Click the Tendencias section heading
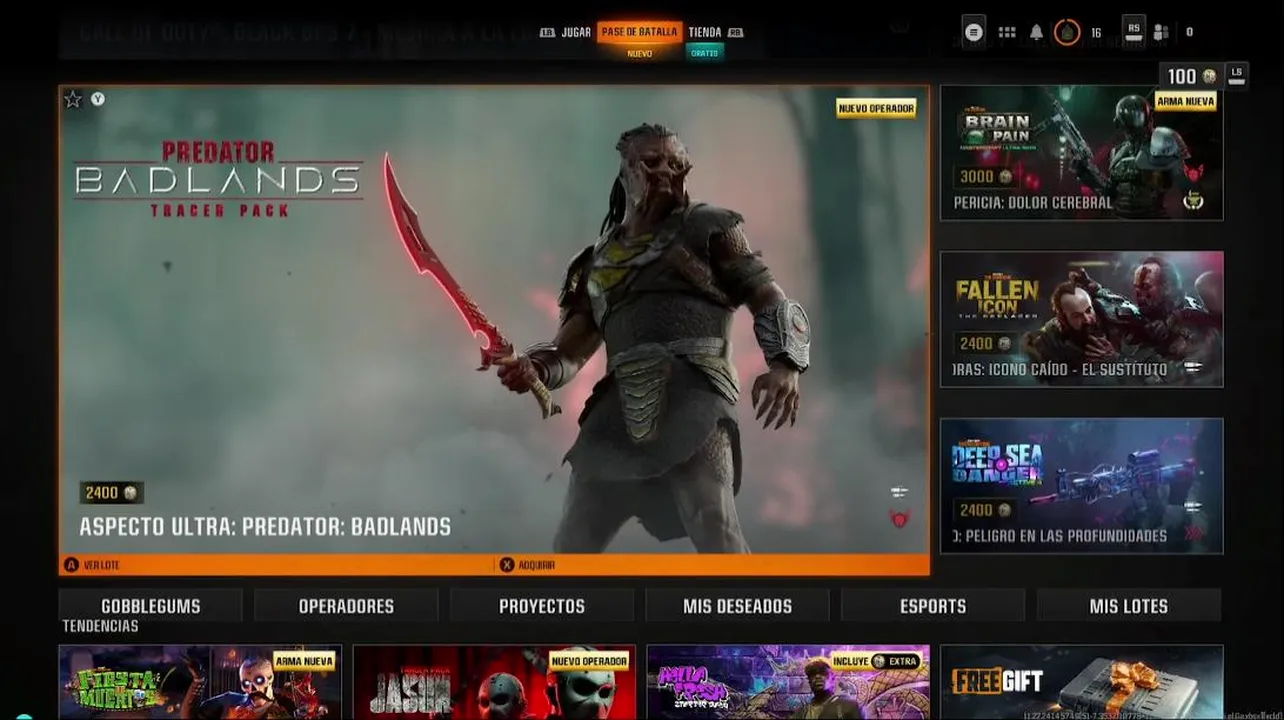 tap(100, 626)
